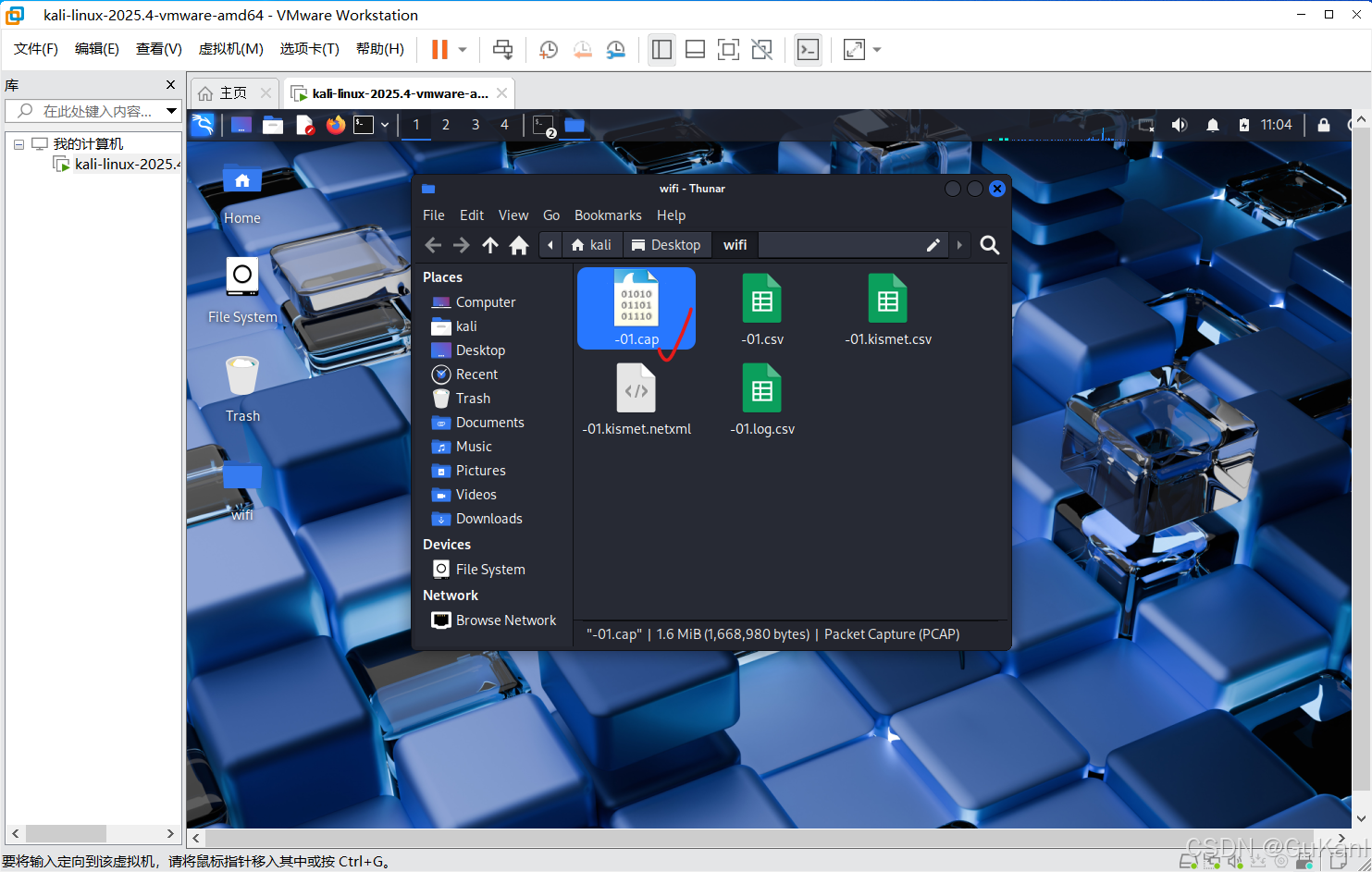Search files with the Thunar magnifier
The height and width of the screenshot is (872, 1372).
coord(990,245)
